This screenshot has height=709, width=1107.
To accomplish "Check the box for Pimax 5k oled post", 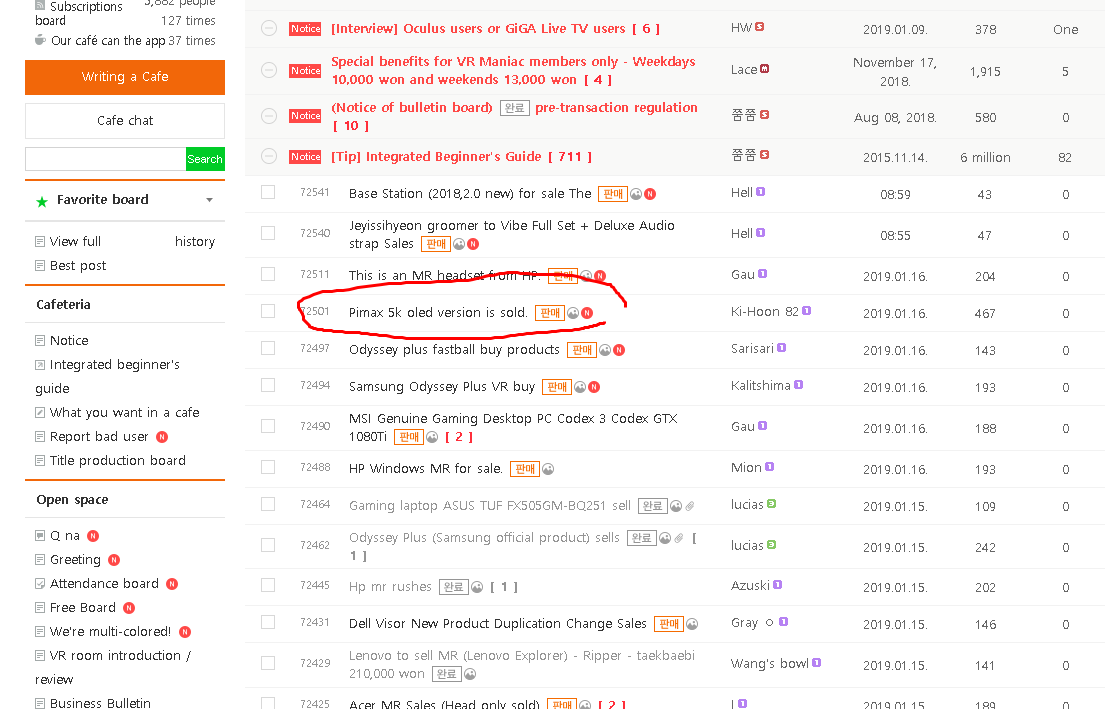I will [268, 311].
